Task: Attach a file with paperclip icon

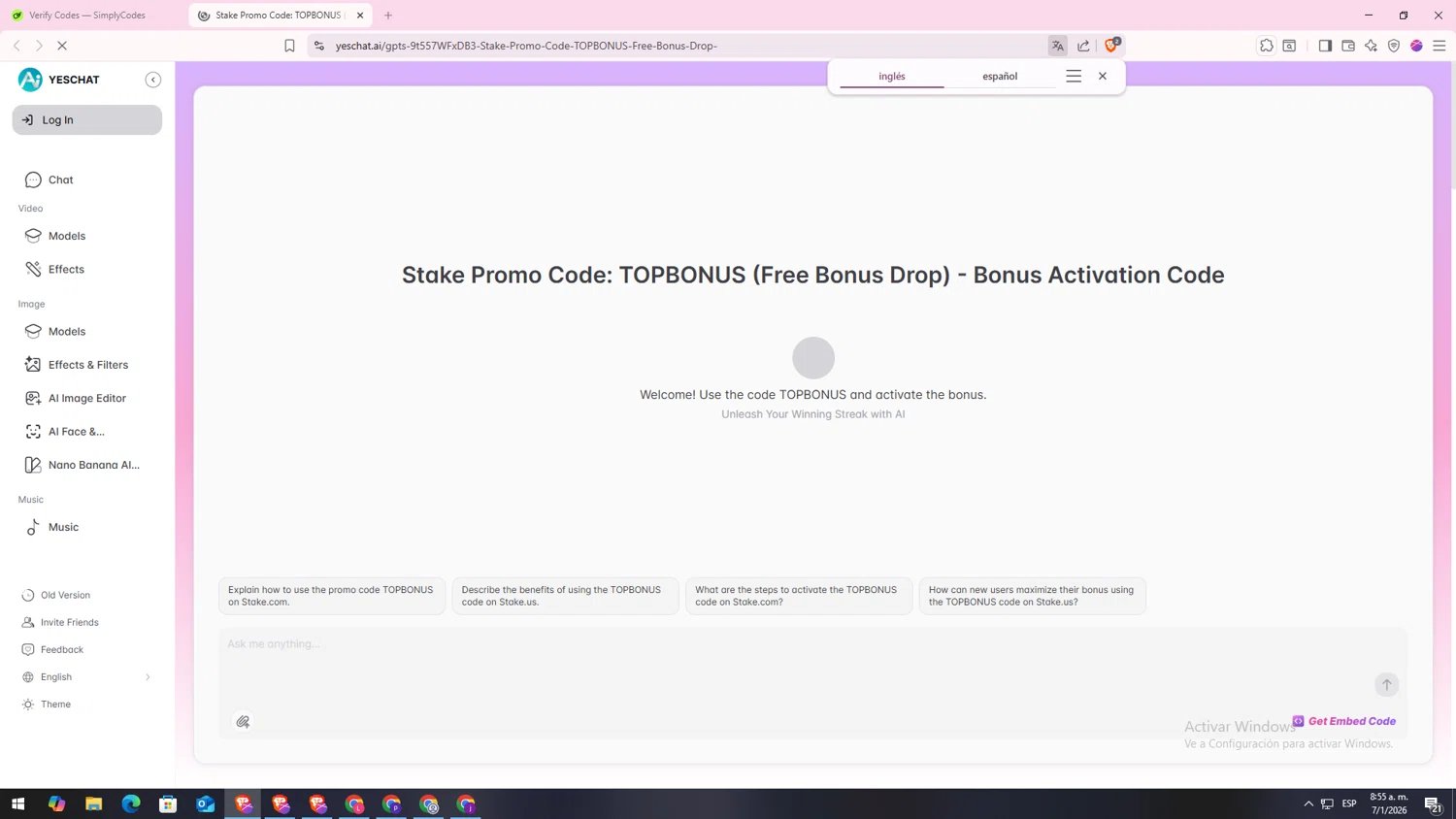Action: (243, 722)
